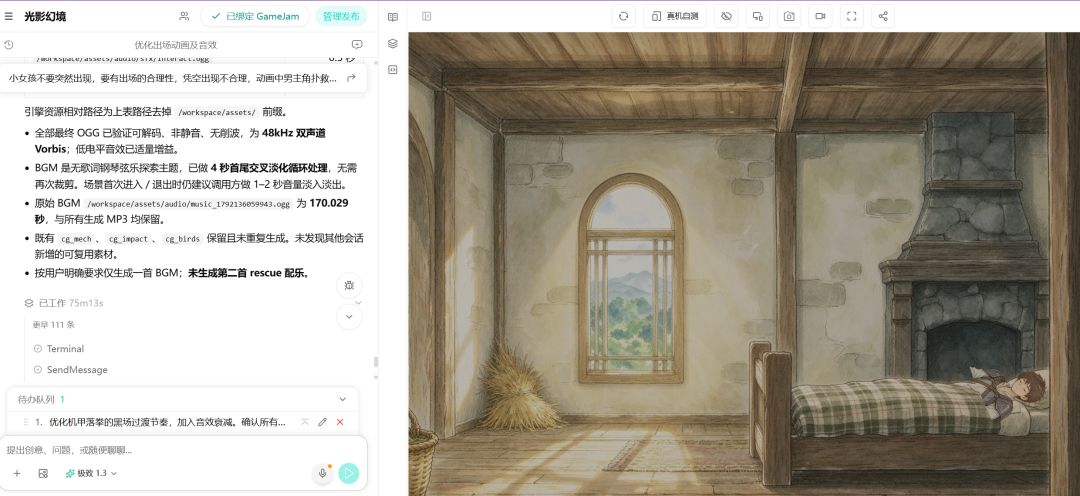
Task: Toggle the panel layout icon near preview
Action: click(426, 16)
